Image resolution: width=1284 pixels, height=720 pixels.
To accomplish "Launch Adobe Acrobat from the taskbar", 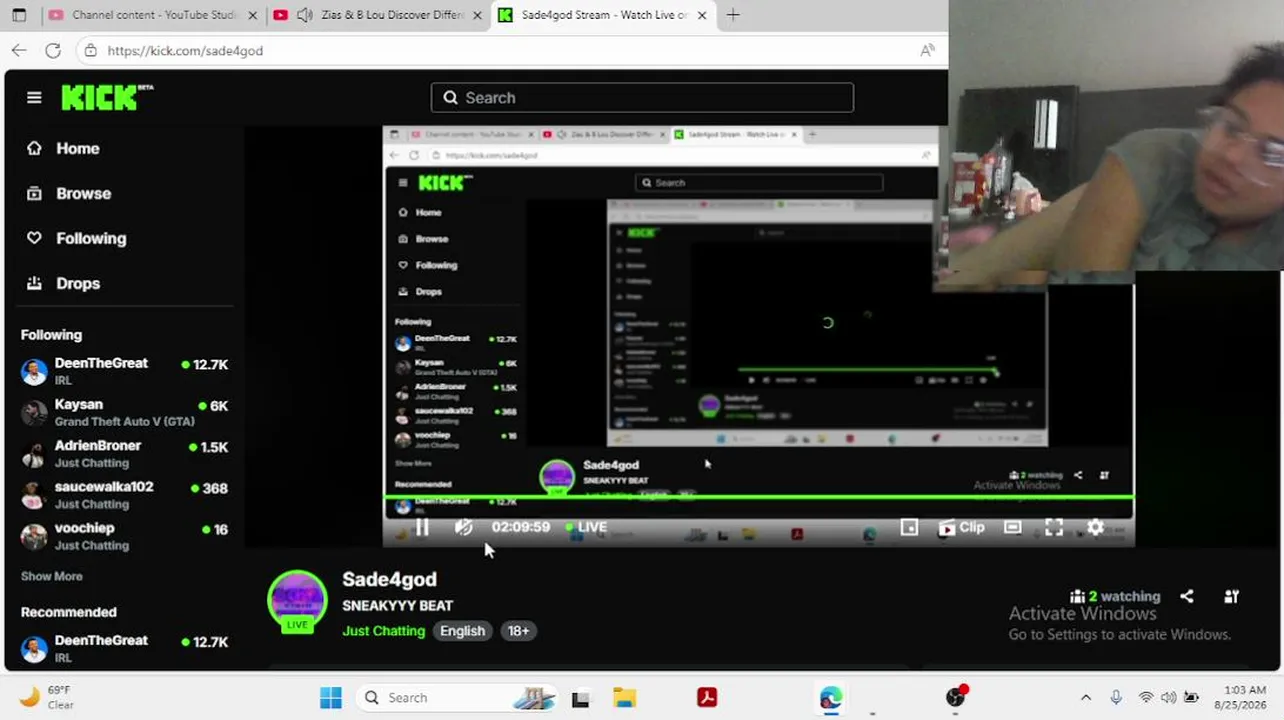I will (707, 698).
